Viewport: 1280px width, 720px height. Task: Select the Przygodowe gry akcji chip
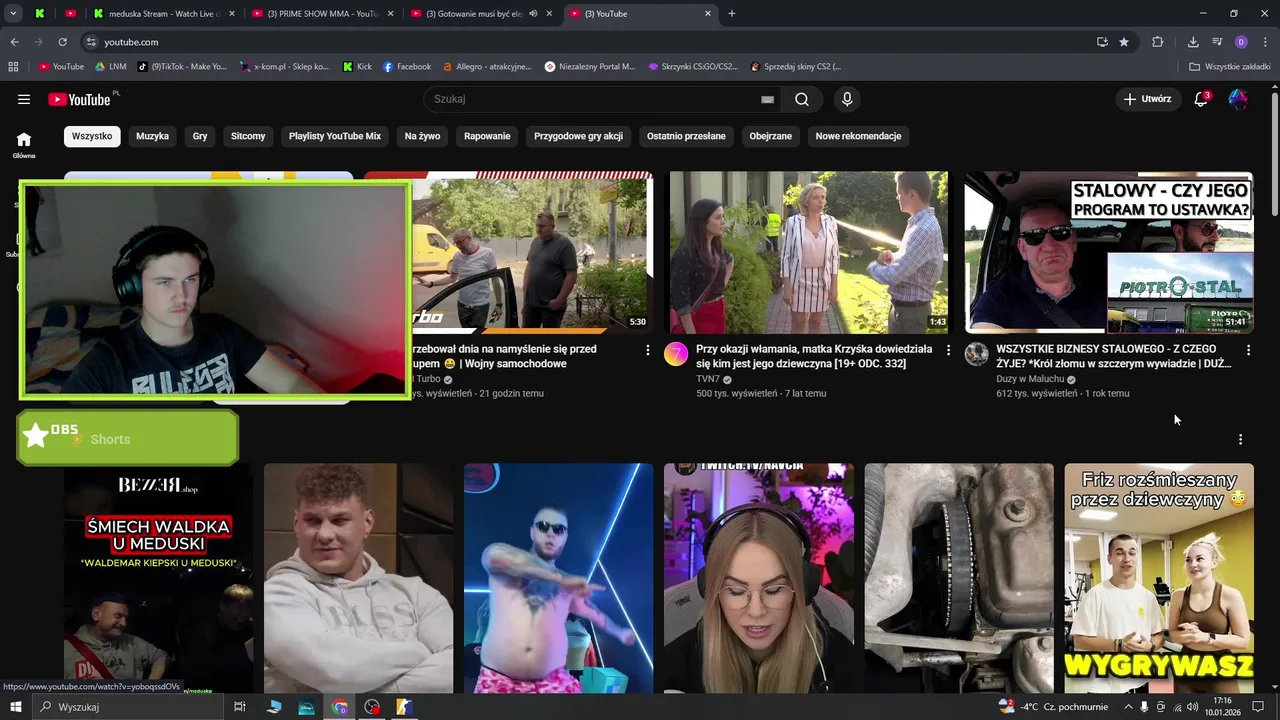pyautogui.click(x=578, y=136)
